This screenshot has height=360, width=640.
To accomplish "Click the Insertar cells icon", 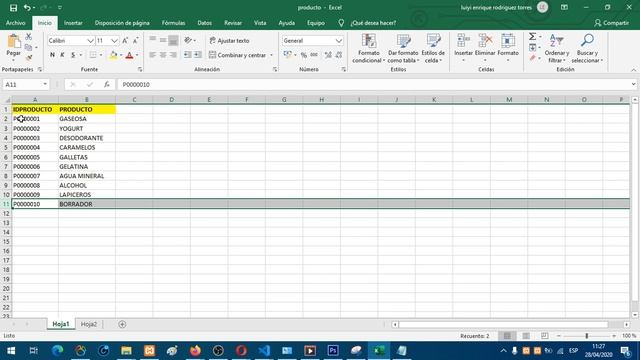I will tap(464, 41).
